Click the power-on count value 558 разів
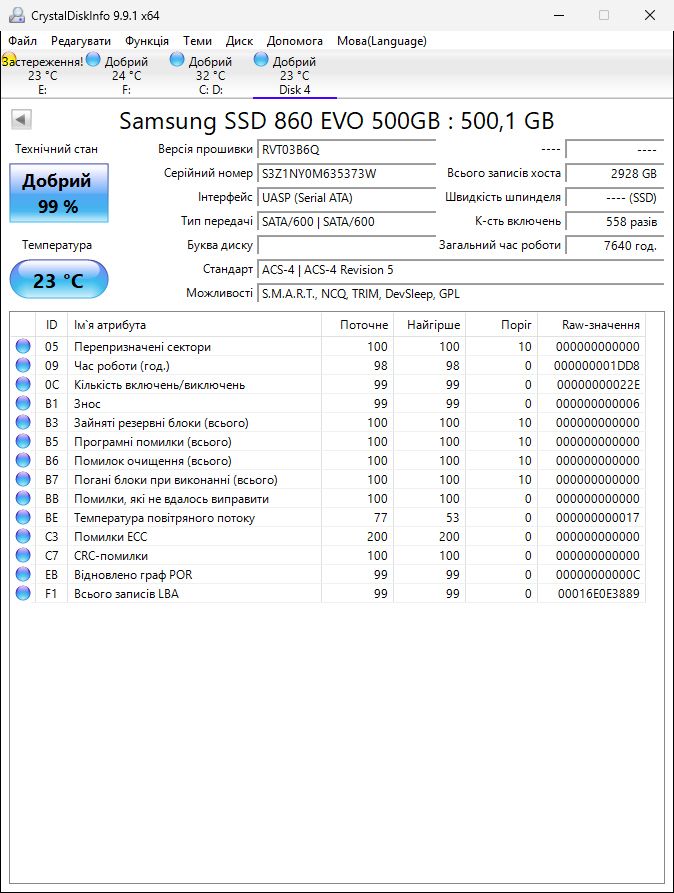The image size is (674, 893). tap(615, 222)
